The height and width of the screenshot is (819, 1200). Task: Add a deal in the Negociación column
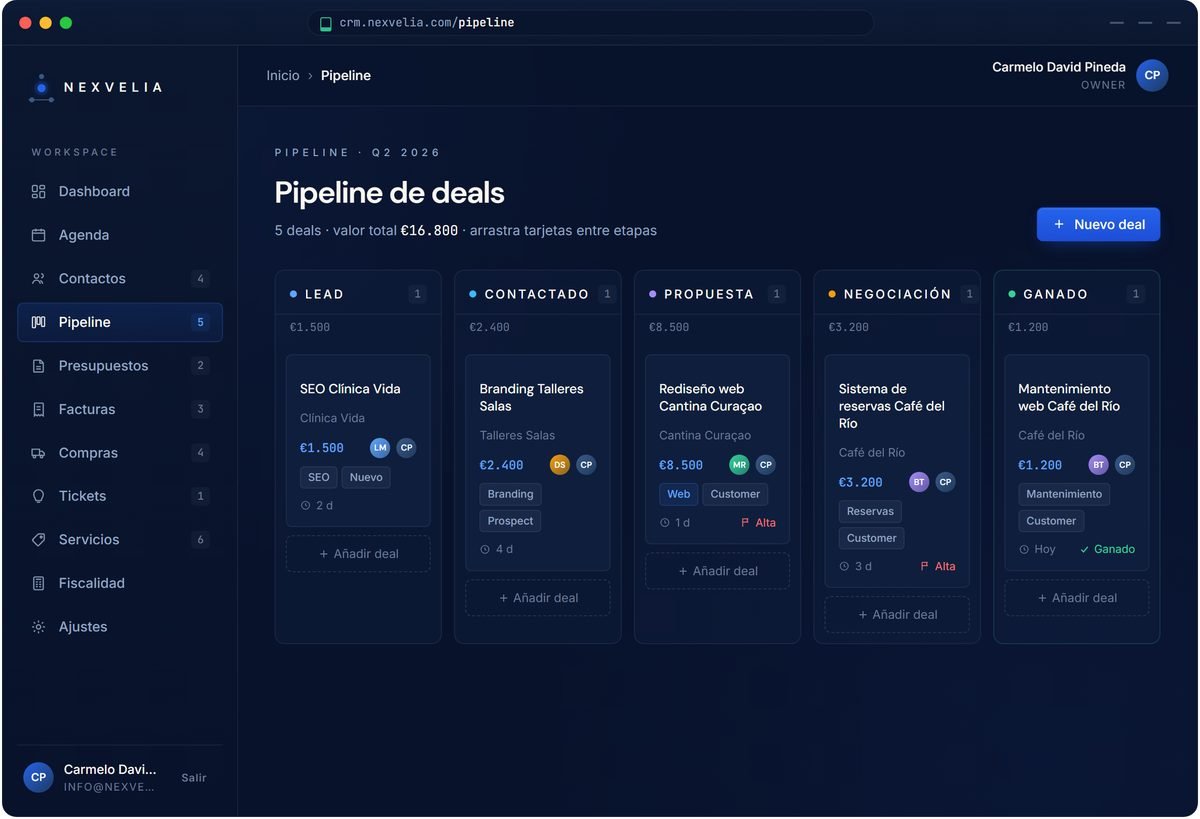click(x=897, y=615)
